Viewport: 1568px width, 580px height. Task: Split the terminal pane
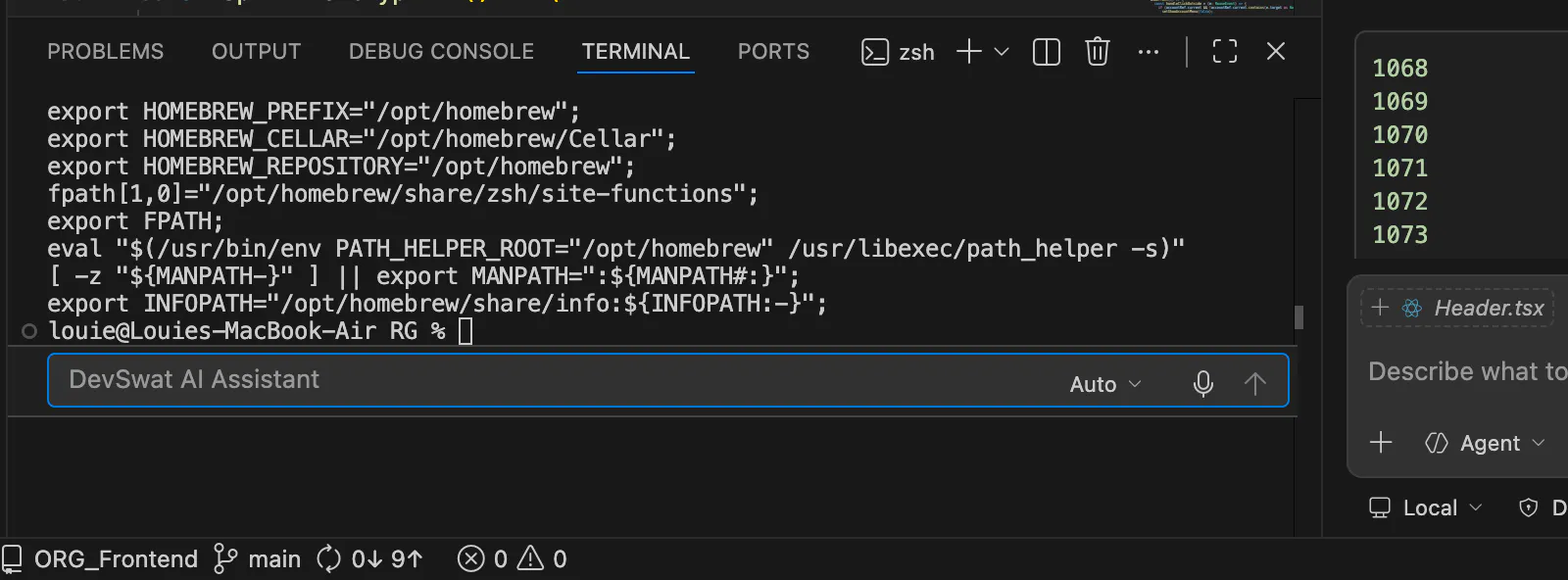pyautogui.click(x=1047, y=51)
